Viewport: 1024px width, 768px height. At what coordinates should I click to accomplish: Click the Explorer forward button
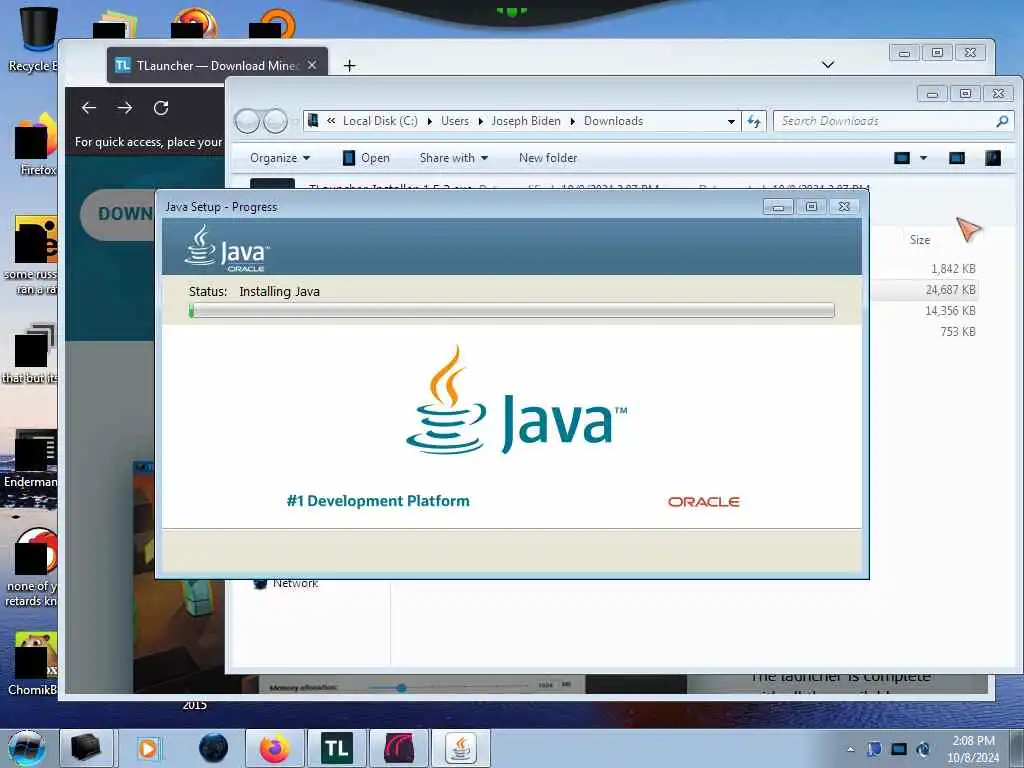(275, 121)
